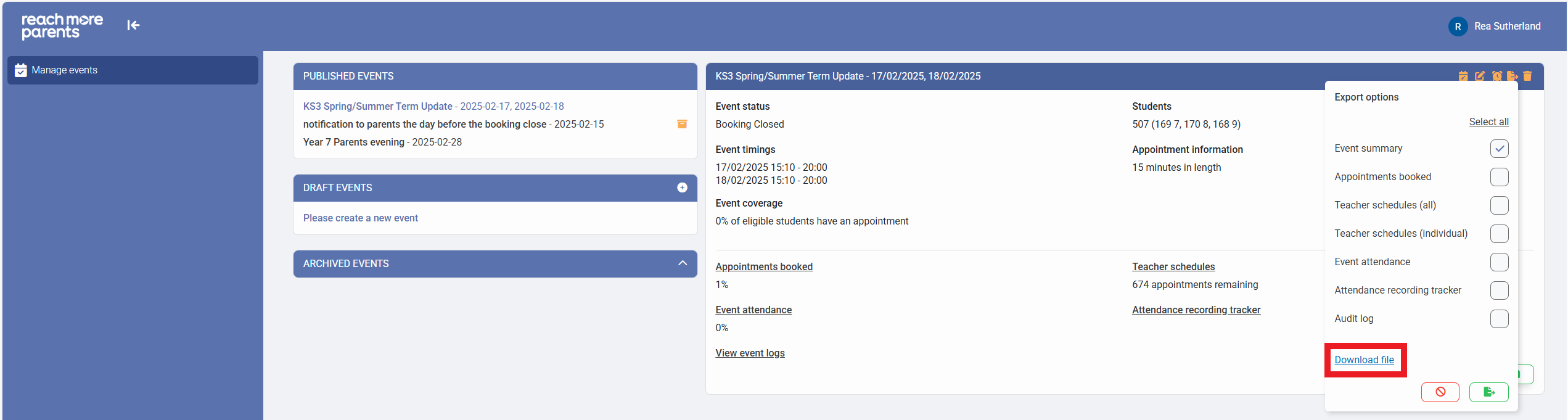Click the alarm clock reminder icon

tap(1496, 76)
